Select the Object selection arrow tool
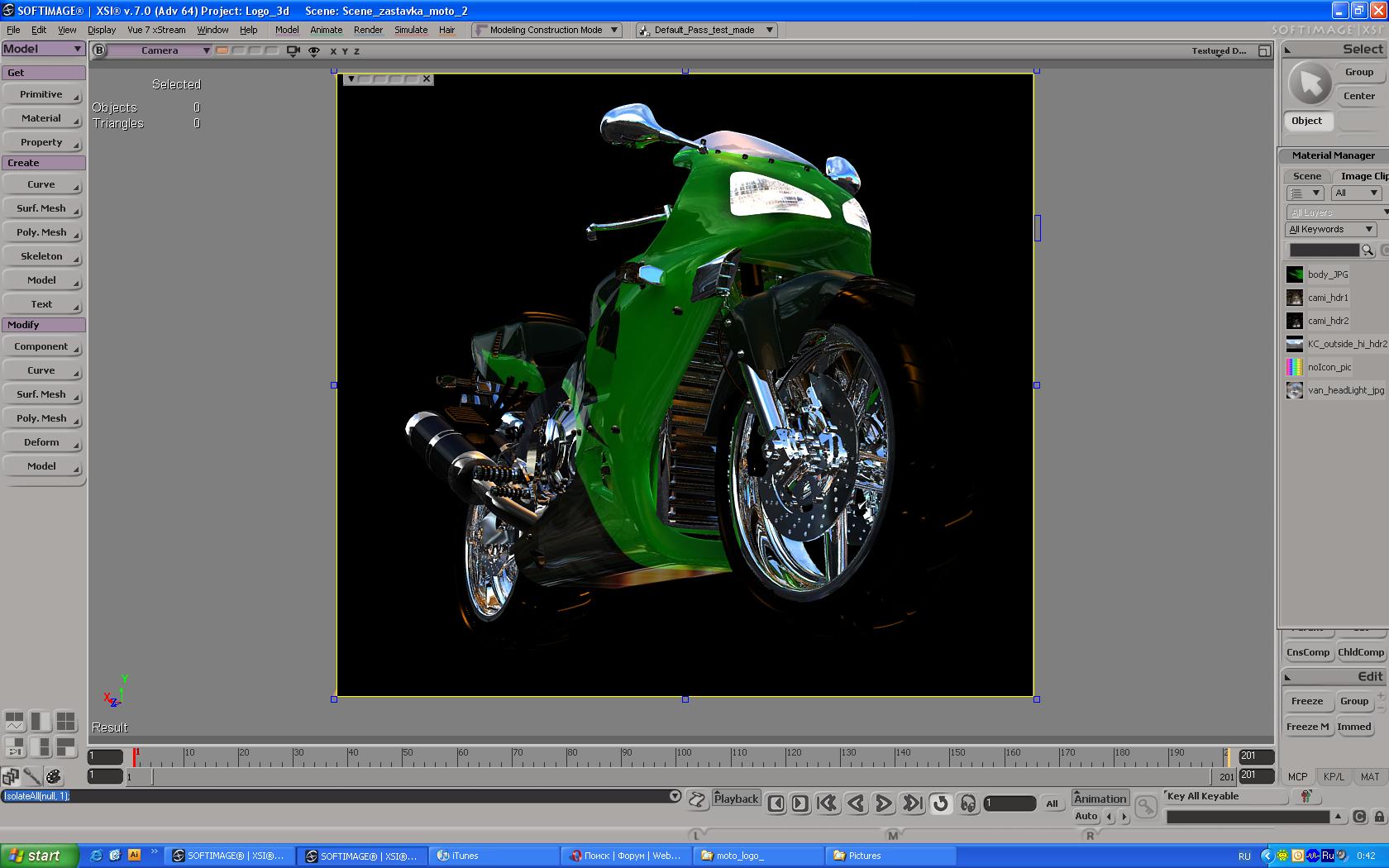The height and width of the screenshot is (868, 1389). click(x=1310, y=83)
